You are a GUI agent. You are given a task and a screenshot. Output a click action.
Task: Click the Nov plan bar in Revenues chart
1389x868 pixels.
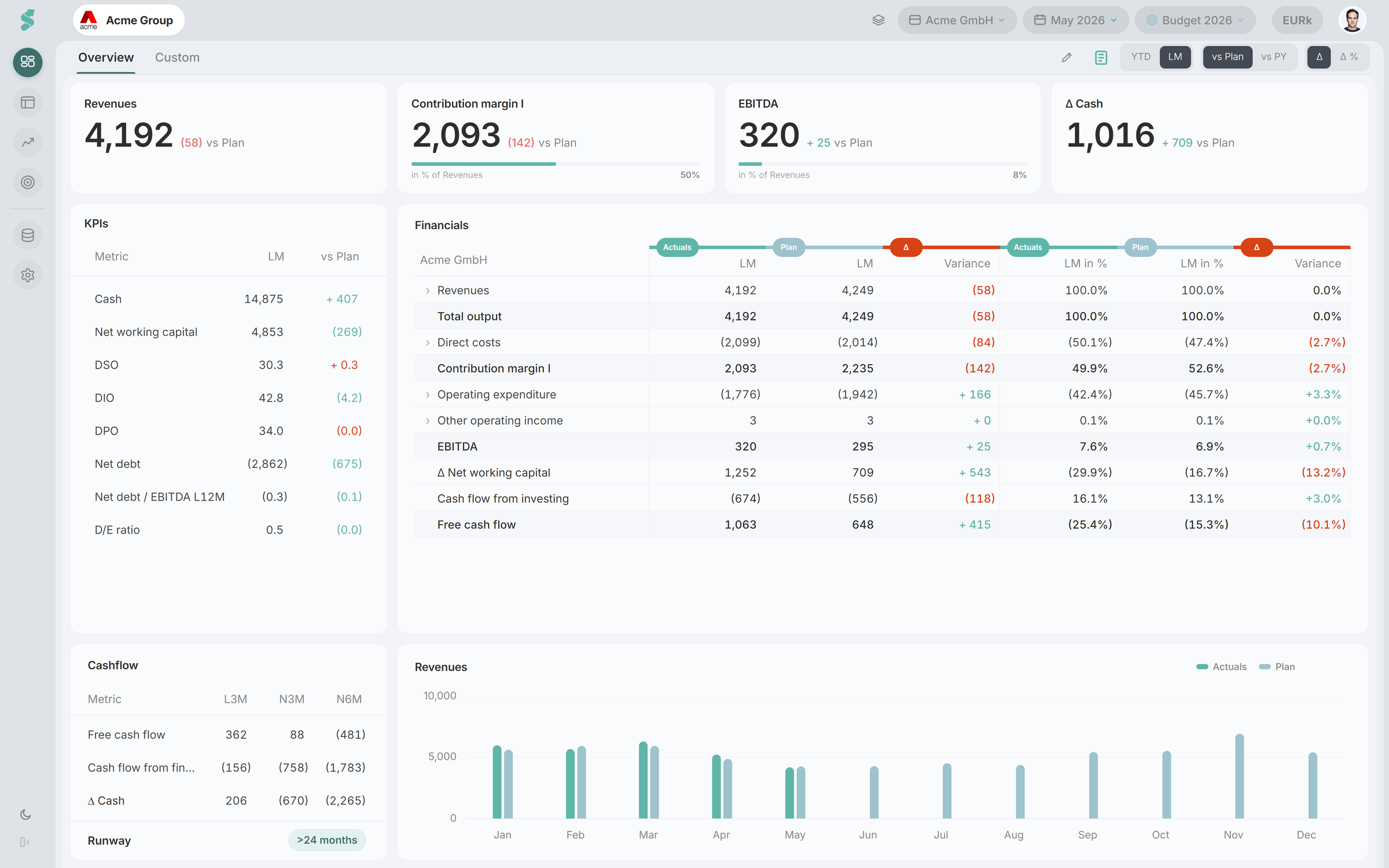click(1240, 776)
